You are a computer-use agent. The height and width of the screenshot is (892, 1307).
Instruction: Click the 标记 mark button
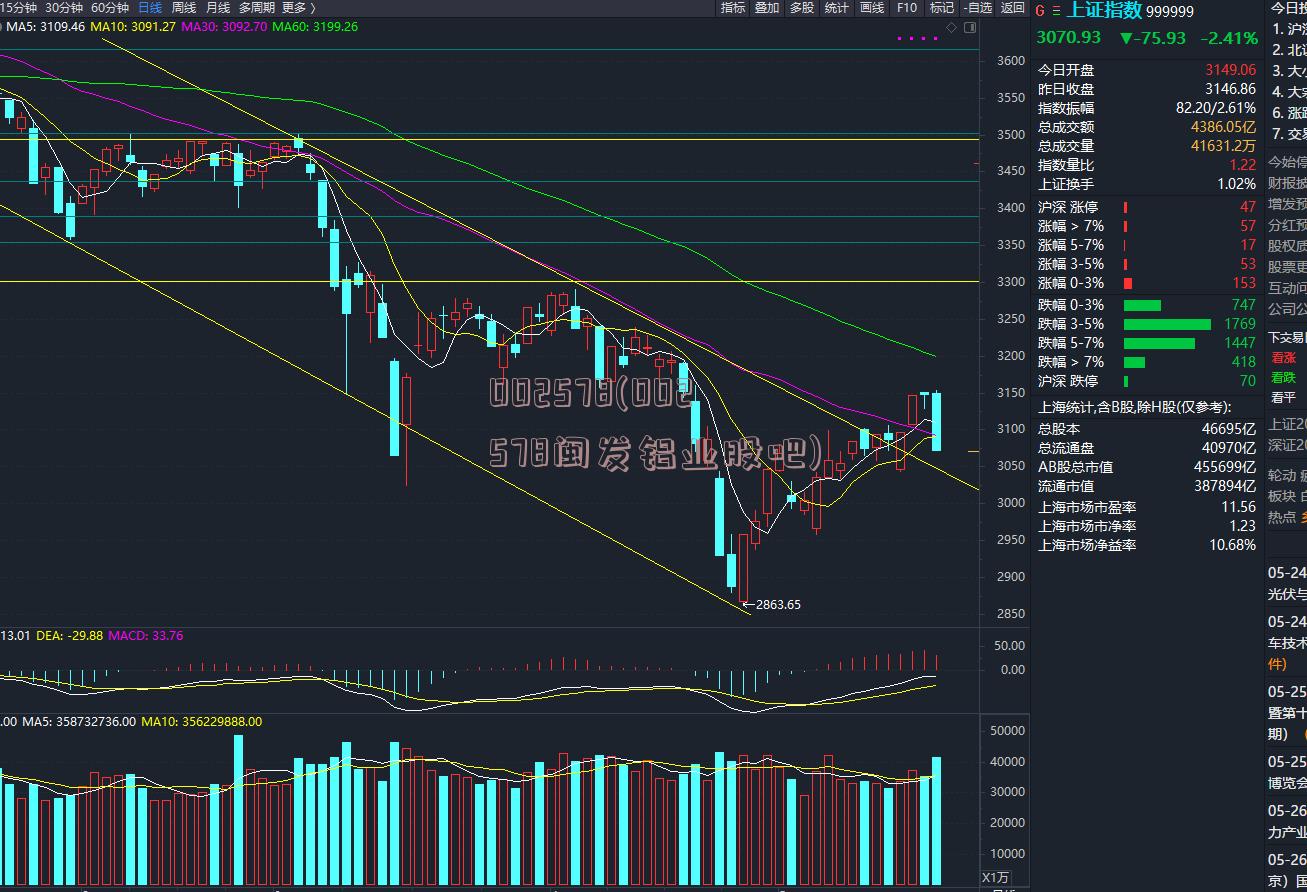coord(941,7)
